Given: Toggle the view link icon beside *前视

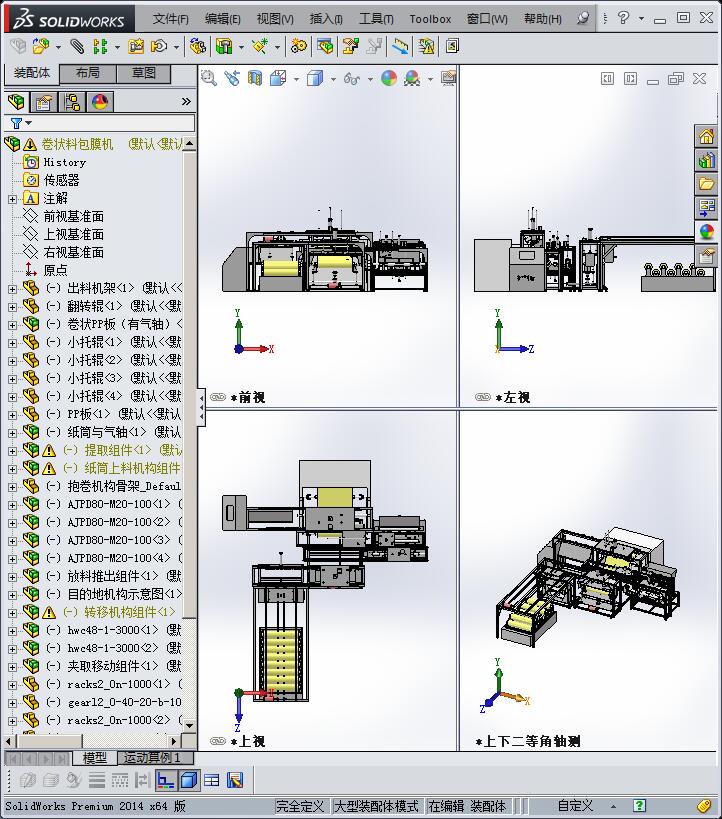Looking at the screenshot, I should [217, 397].
